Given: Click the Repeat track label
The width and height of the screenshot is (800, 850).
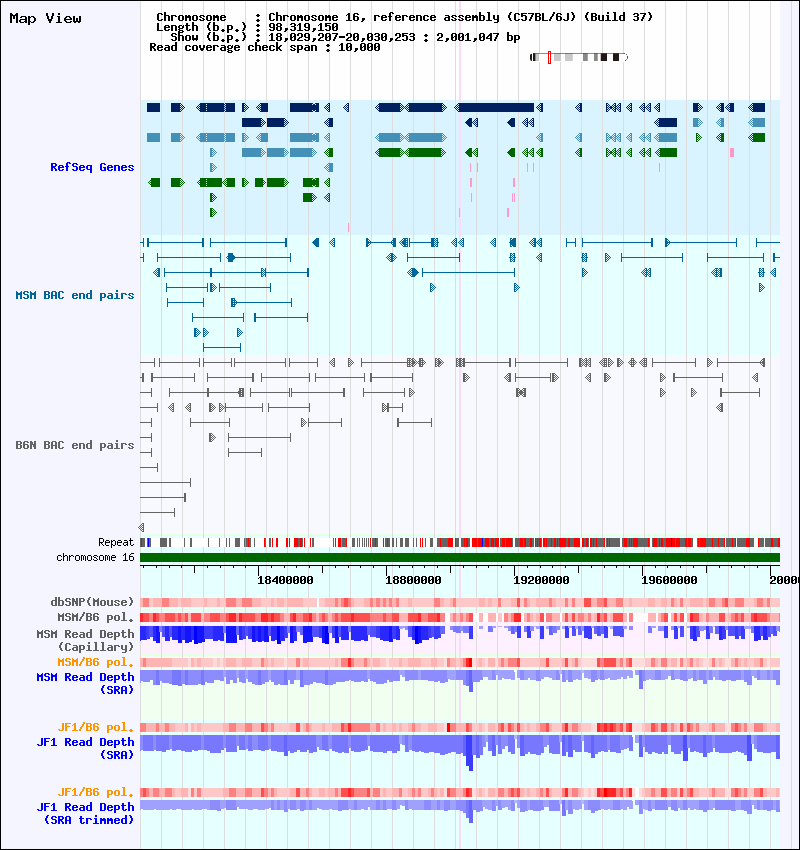Looking at the screenshot, I should tap(116, 542).
